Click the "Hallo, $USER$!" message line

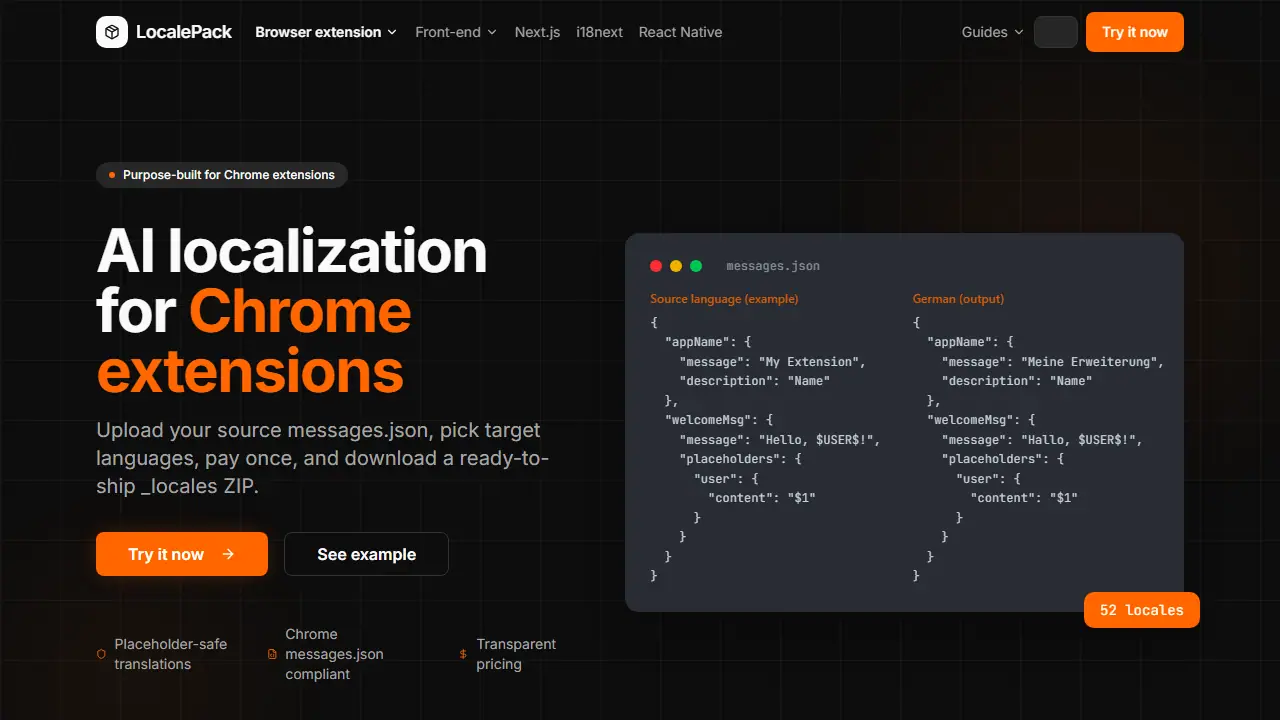click(1042, 439)
